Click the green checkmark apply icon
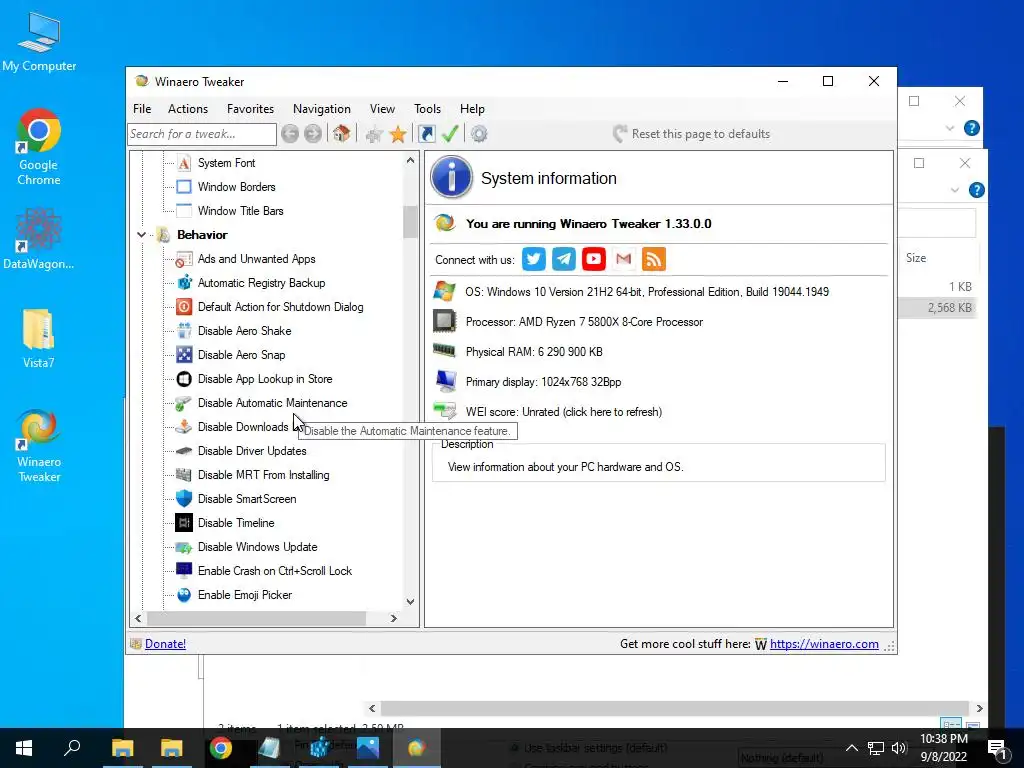The width and height of the screenshot is (1024, 768). click(x=450, y=134)
